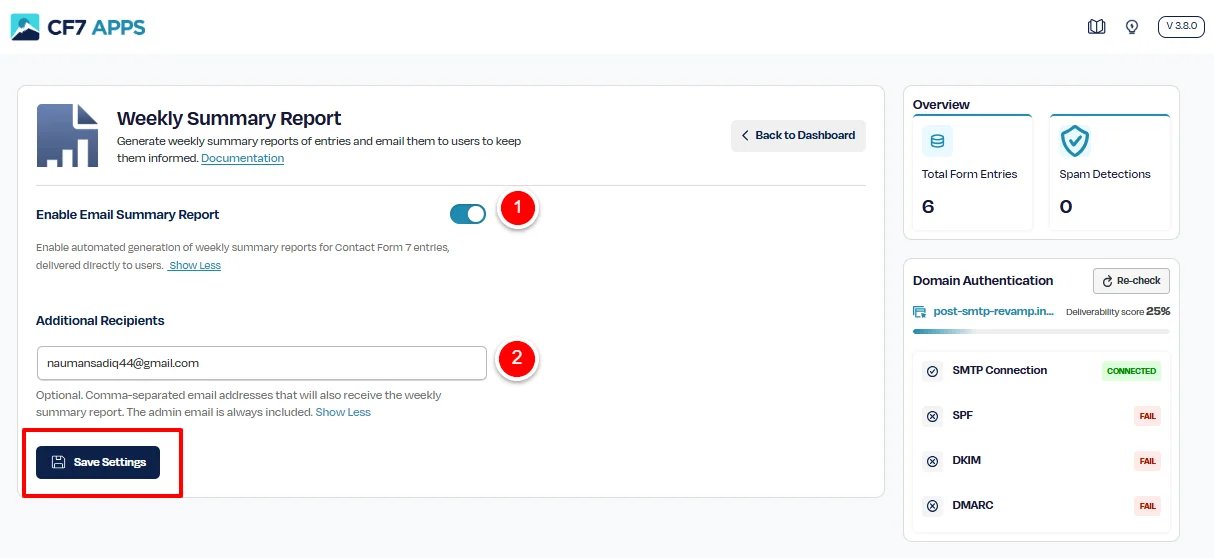
Task: Click the Total Form Entries count 6
Action: (x=928, y=207)
